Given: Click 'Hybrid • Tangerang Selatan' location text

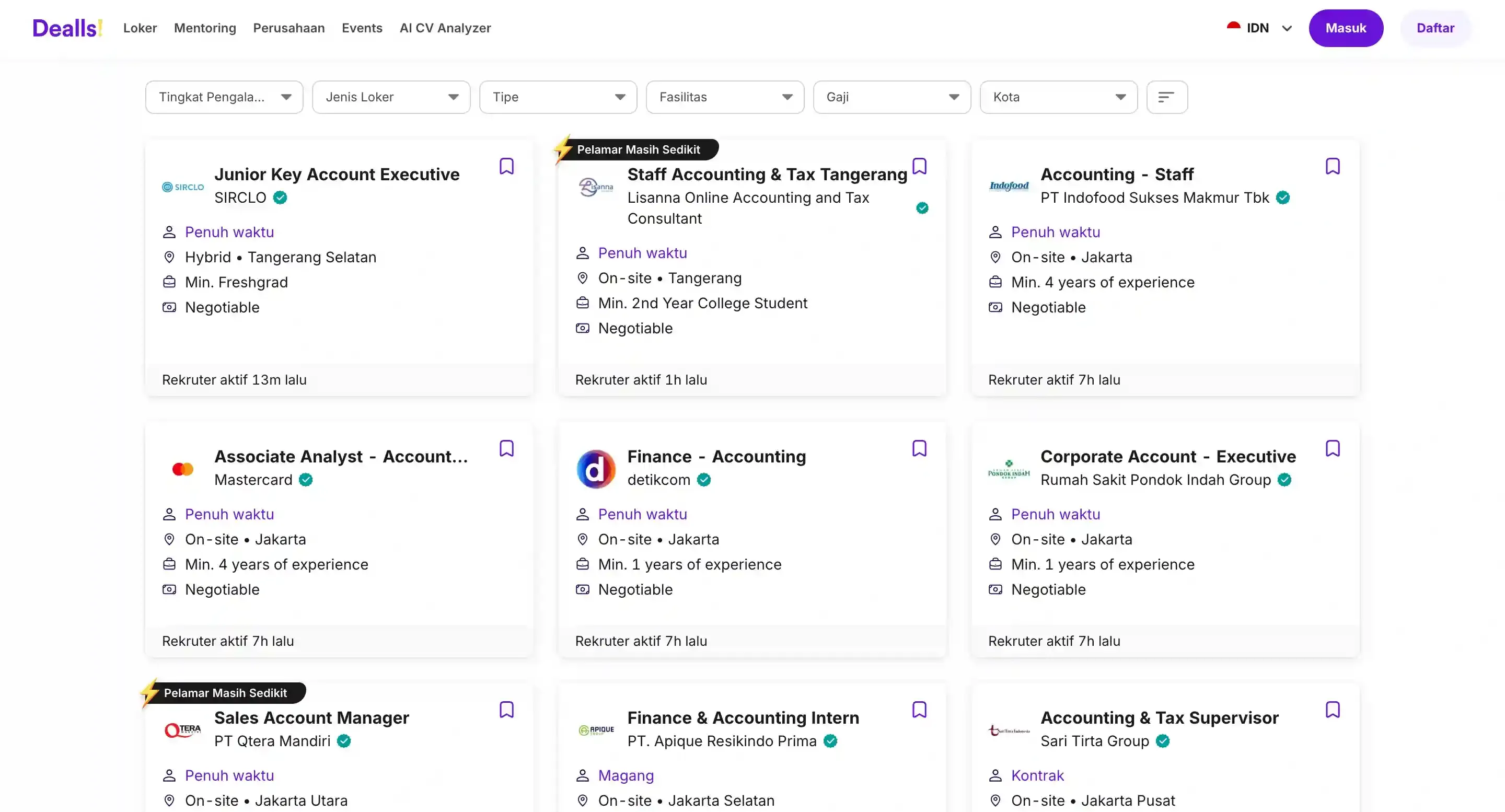Looking at the screenshot, I should pyautogui.click(x=281, y=257).
